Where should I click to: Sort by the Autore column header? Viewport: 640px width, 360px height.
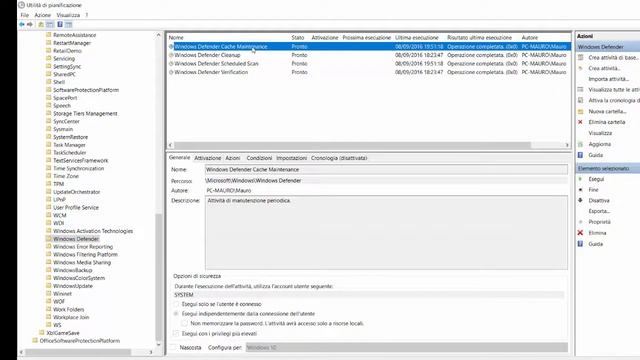pos(529,38)
